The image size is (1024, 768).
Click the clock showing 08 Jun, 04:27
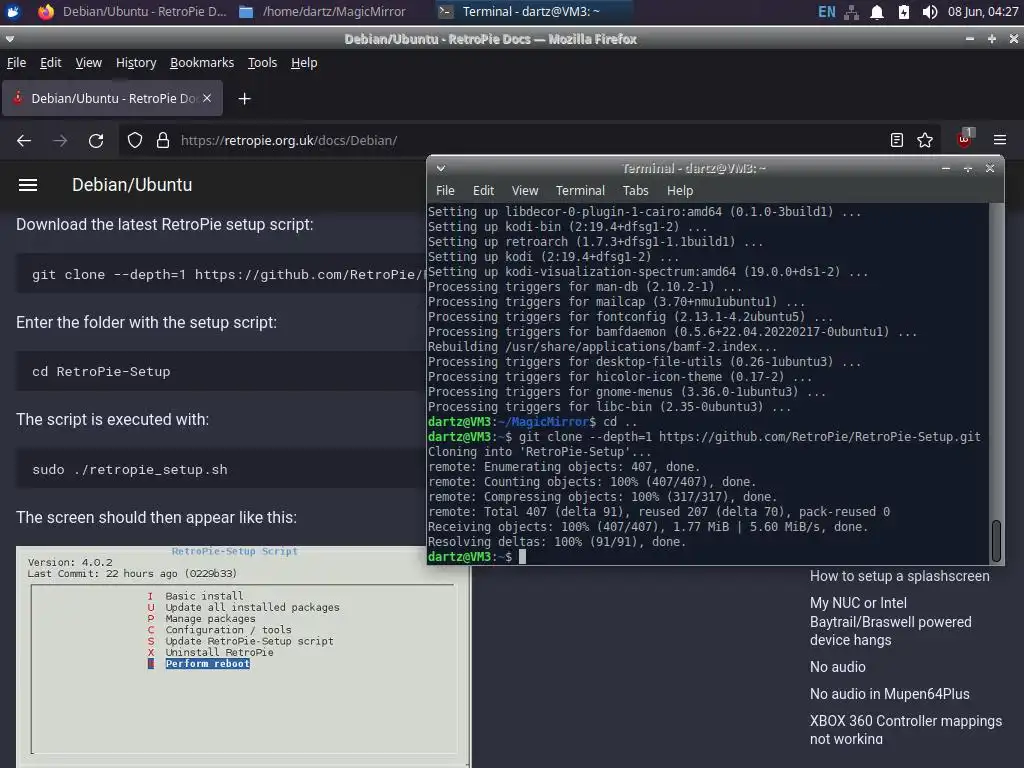(x=982, y=12)
